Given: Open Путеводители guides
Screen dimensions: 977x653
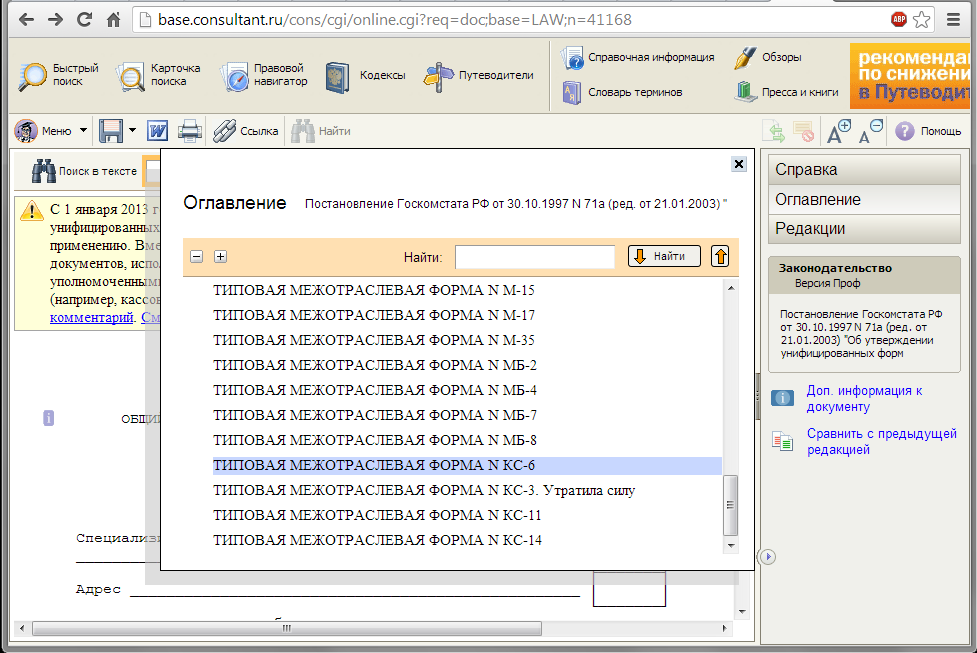Looking at the screenshot, I should point(478,76).
